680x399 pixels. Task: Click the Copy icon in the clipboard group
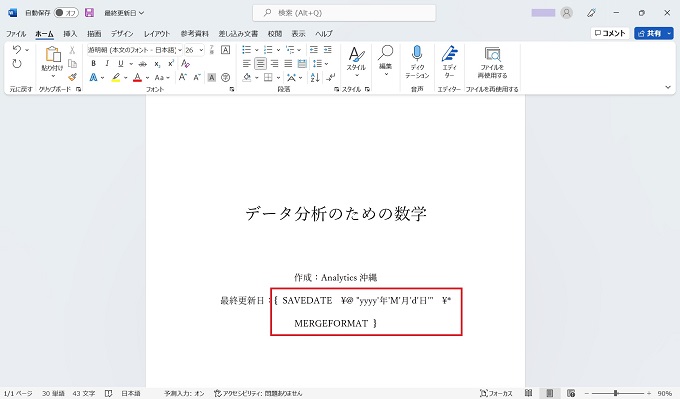tap(72, 64)
